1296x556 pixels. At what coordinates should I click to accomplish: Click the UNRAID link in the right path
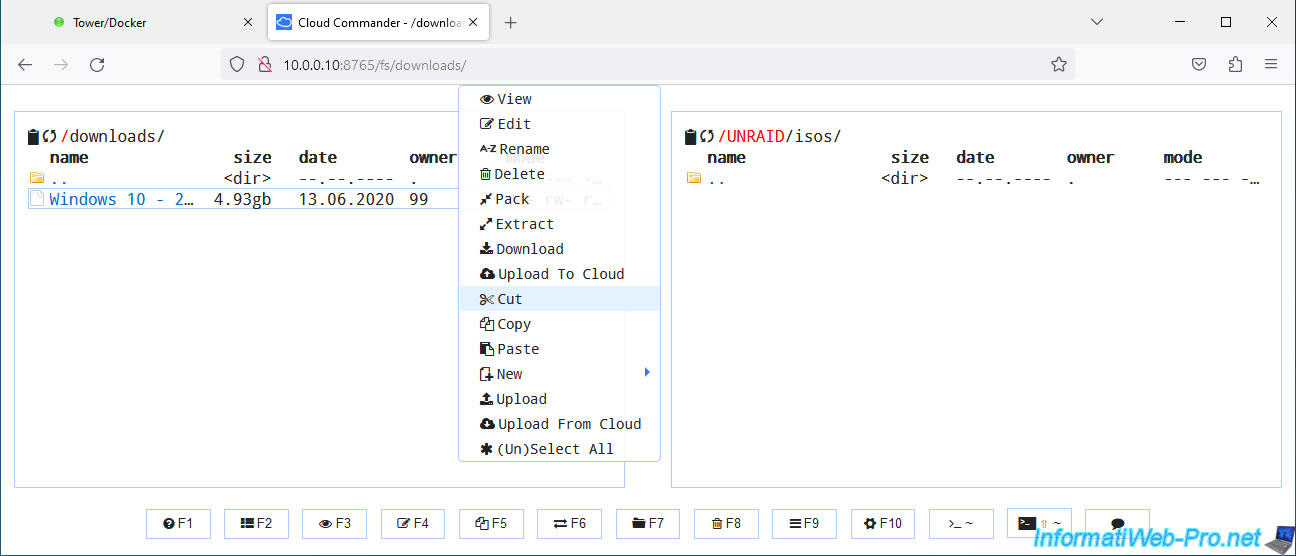click(x=751, y=136)
